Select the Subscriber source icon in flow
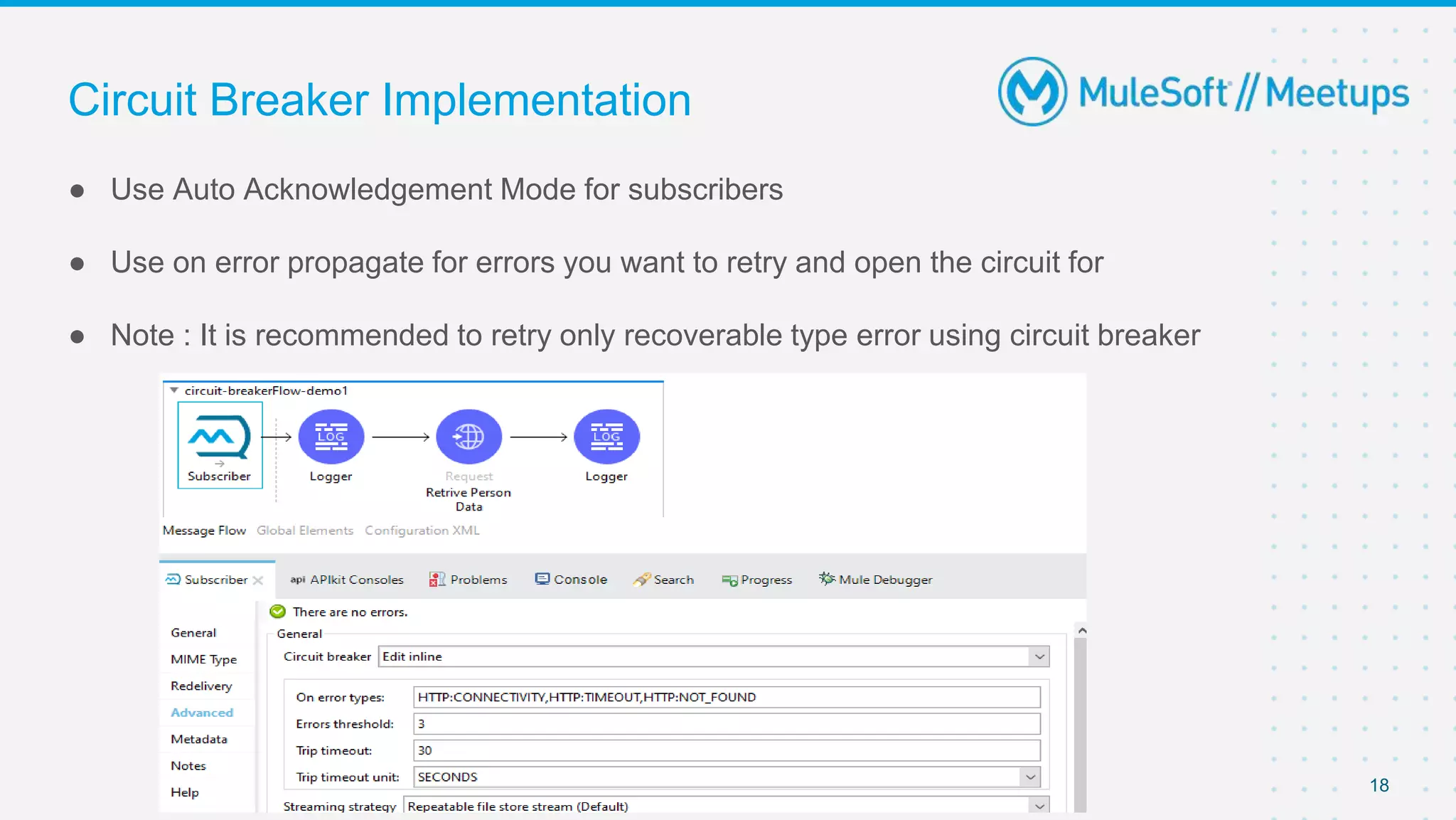 point(219,437)
